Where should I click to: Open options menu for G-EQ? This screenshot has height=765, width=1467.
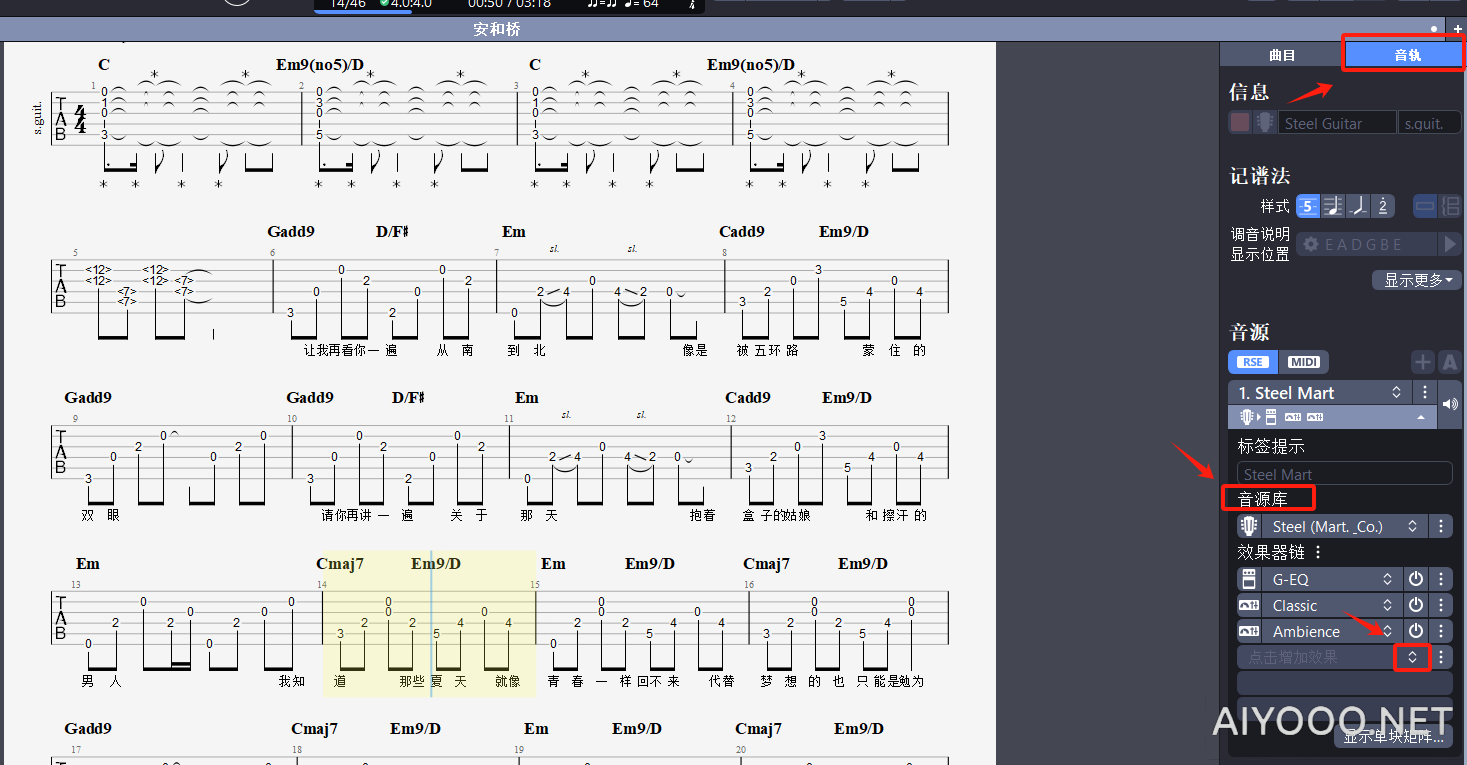coord(1441,579)
